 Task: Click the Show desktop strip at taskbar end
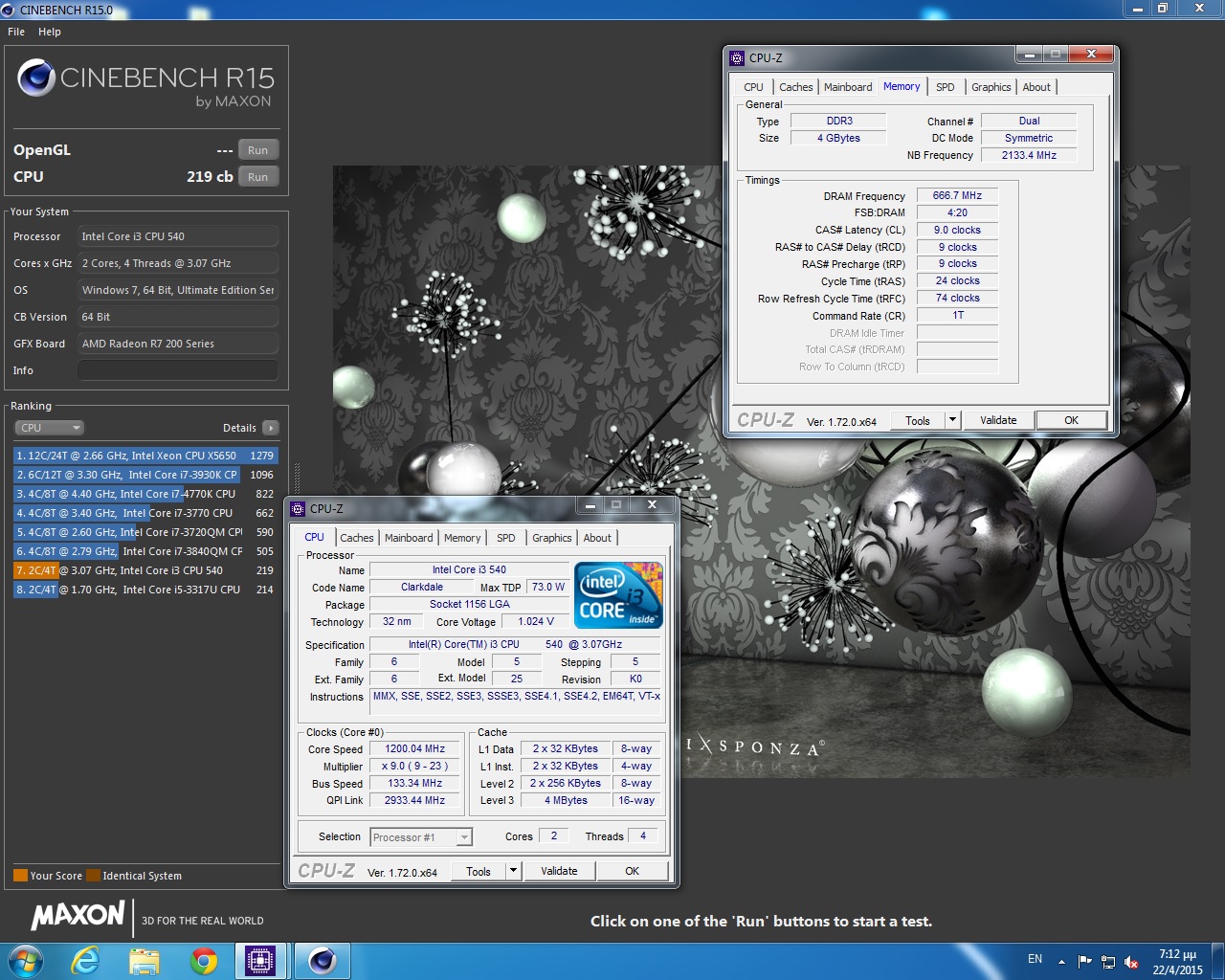pos(1218,961)
